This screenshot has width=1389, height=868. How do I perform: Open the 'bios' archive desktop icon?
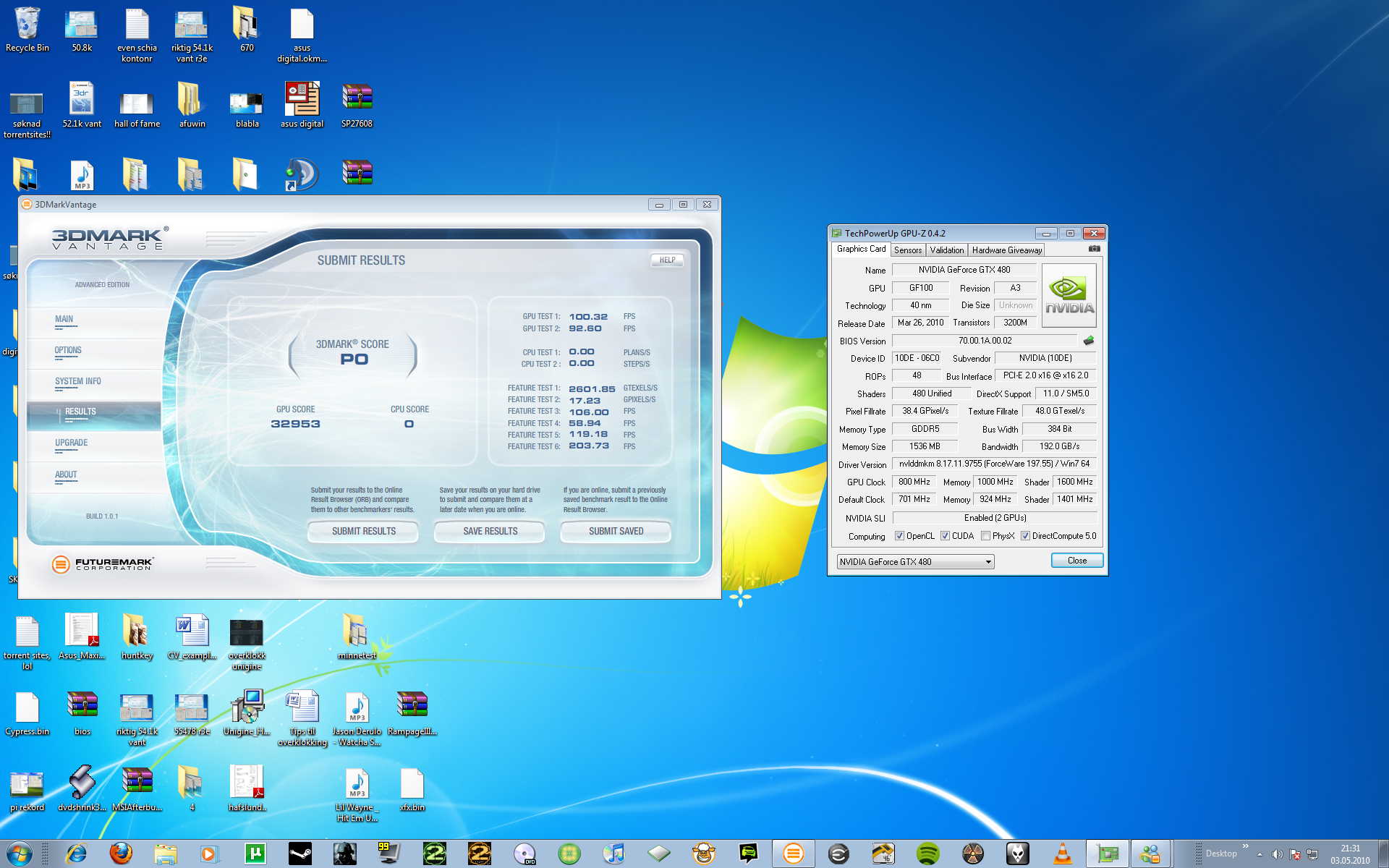[82, 713]
